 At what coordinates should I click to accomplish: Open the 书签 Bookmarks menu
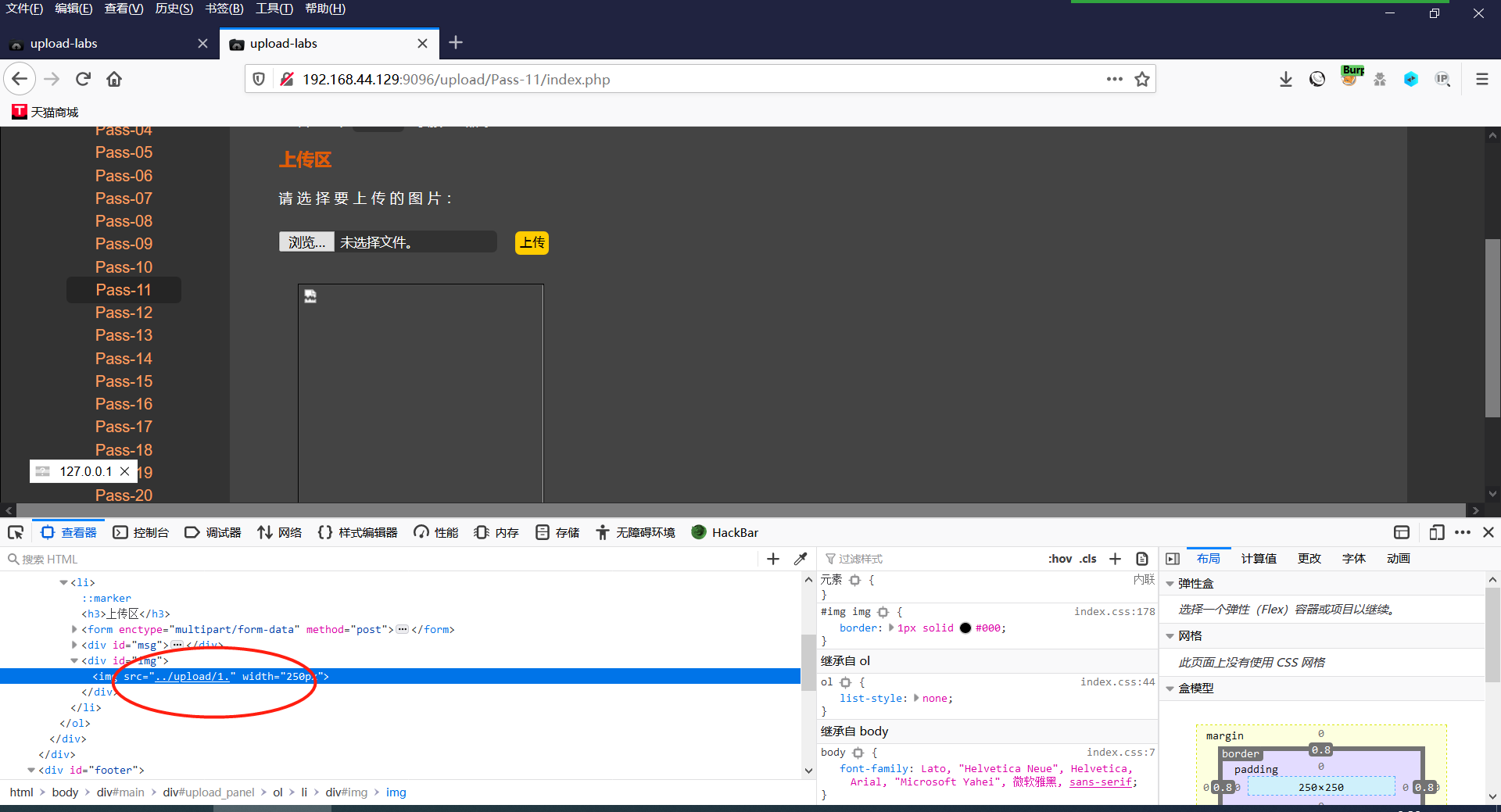[x=224, y=9]
